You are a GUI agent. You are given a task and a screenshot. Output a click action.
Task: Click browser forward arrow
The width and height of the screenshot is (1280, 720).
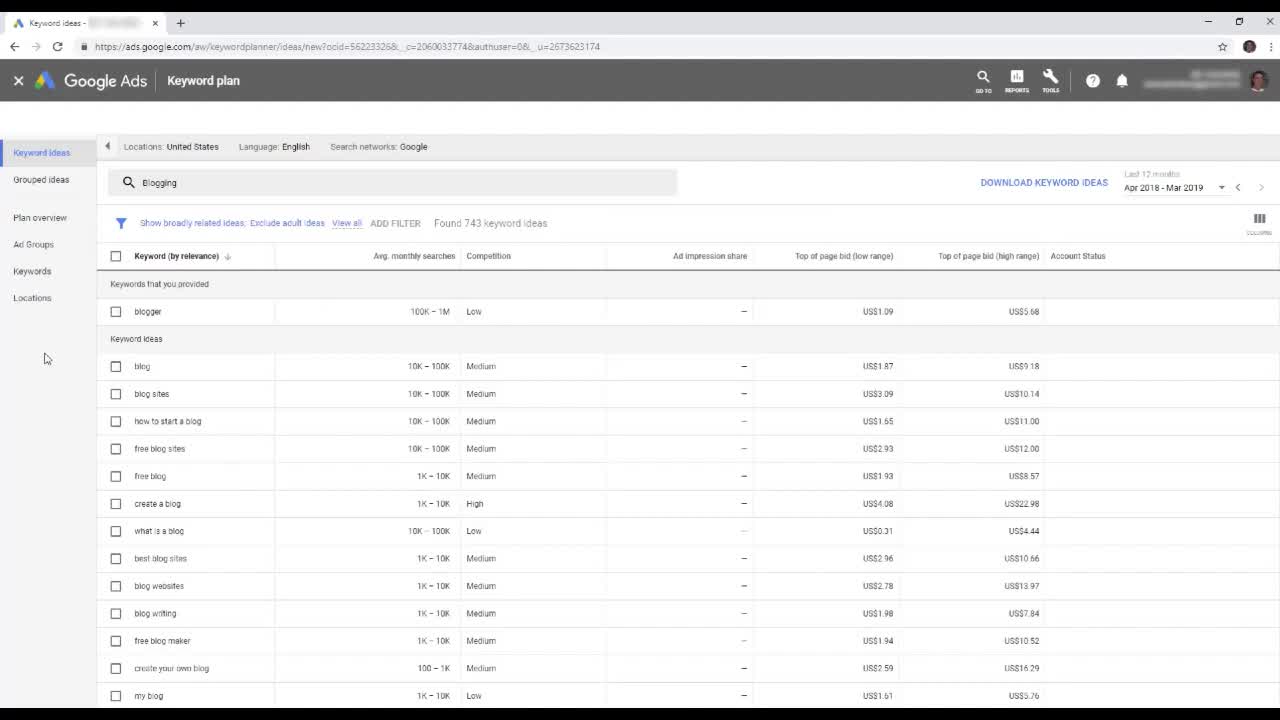pos(36,47)
